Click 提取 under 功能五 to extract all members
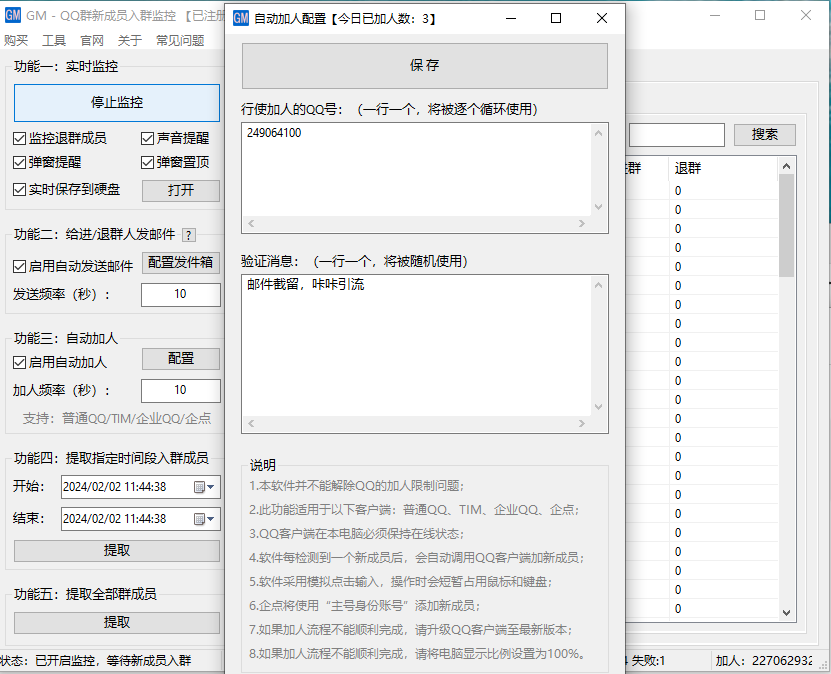This screenshot has width=831, height=674. [x=117, y=623]
